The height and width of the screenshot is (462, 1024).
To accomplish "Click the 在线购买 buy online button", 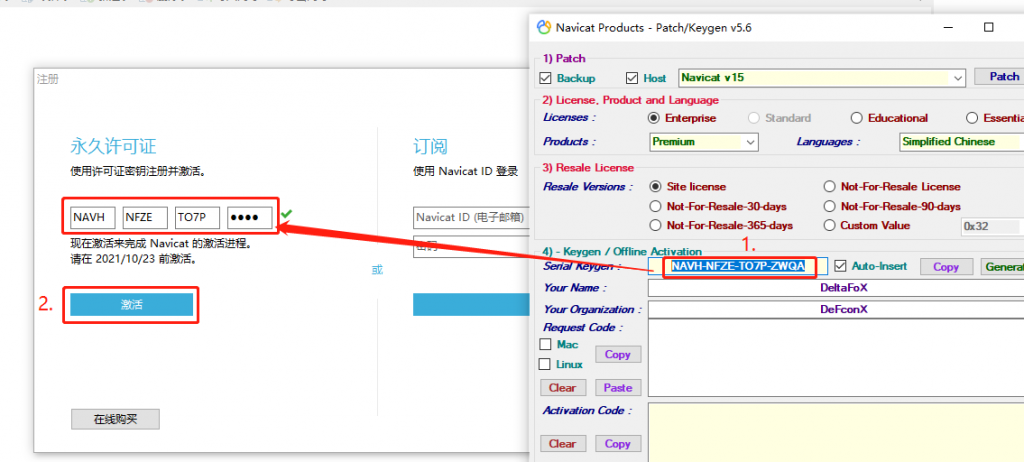I will point(115,420).
